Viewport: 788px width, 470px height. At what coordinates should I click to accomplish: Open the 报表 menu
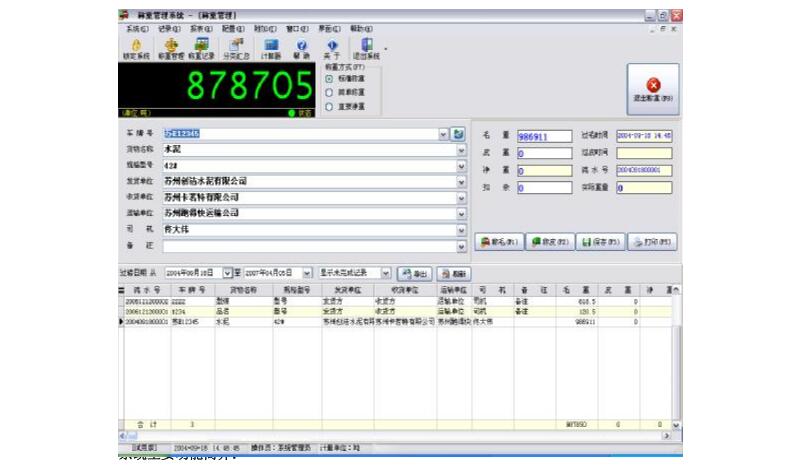(201, 29)
